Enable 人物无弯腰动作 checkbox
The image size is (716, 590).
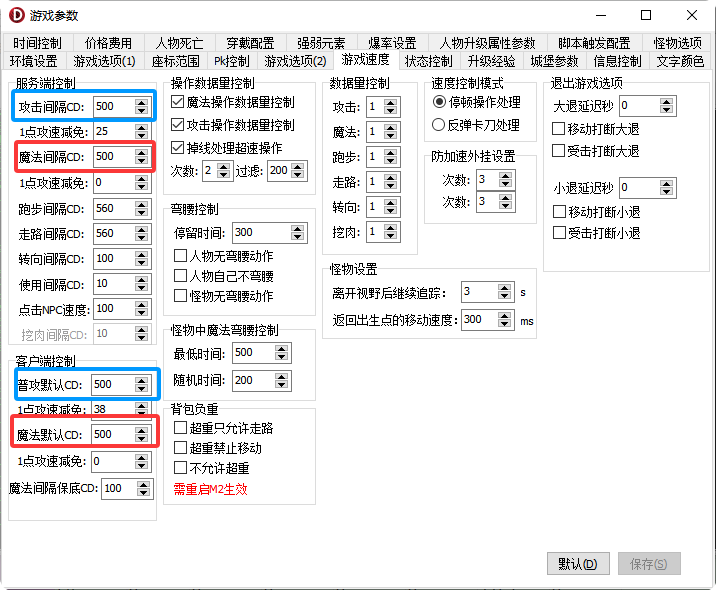pyautogui.click(x=223, y=256)
